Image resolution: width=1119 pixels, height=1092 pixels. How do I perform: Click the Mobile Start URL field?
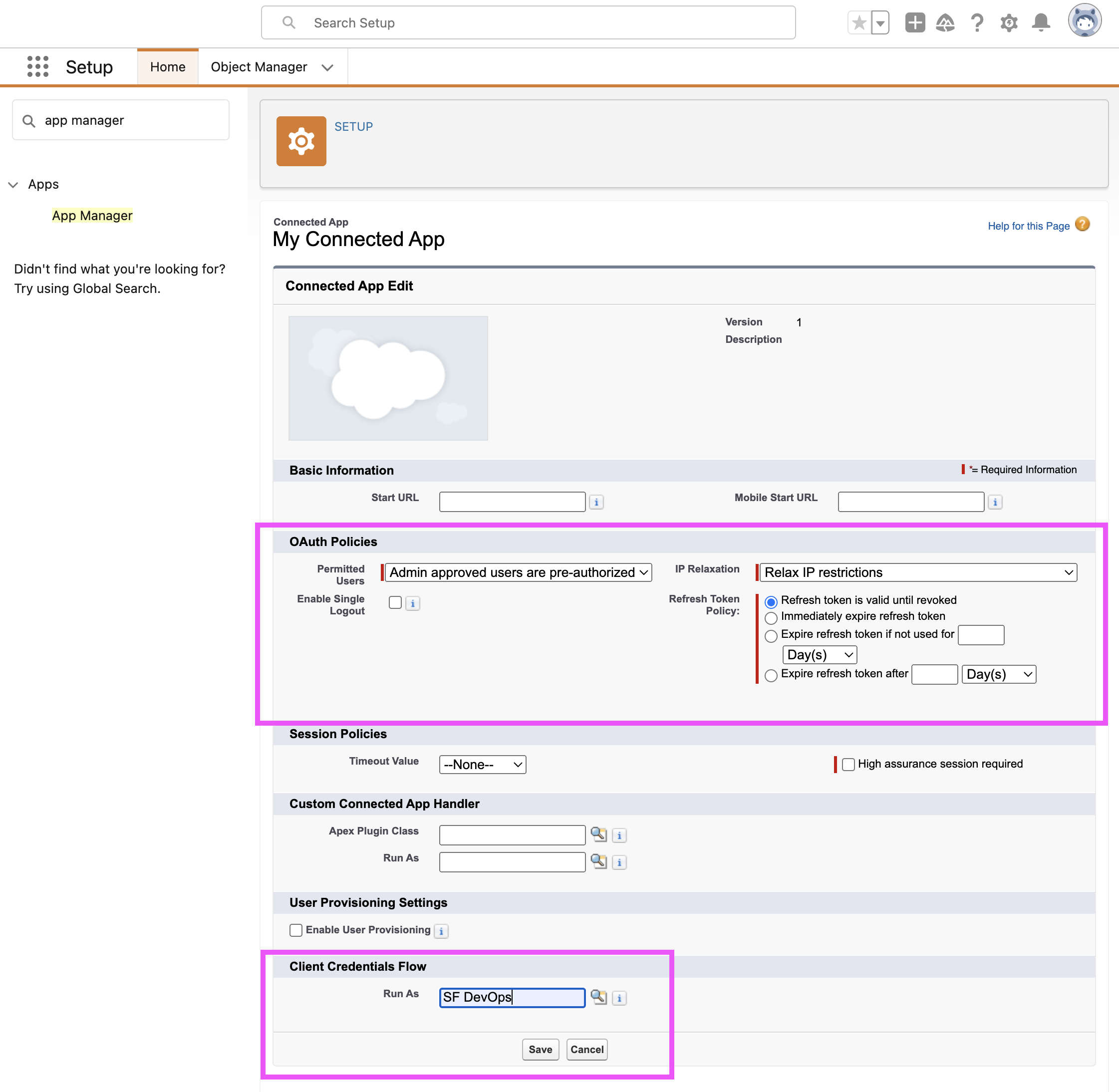910,502
